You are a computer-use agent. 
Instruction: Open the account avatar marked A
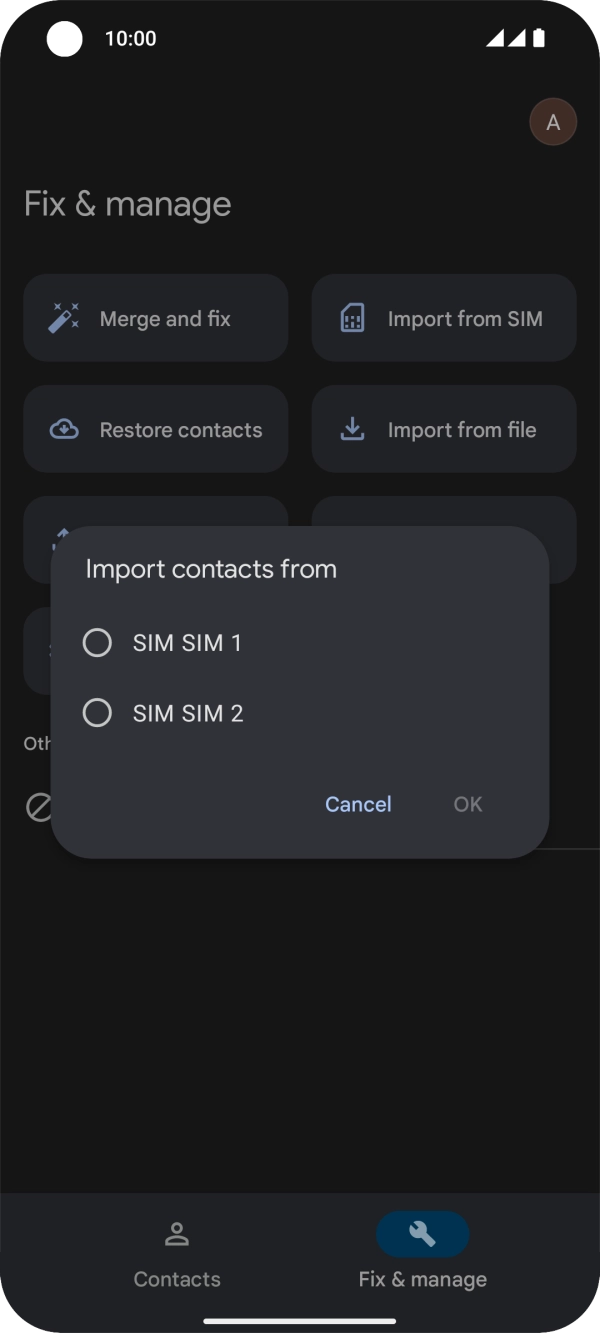pos(553,121)
